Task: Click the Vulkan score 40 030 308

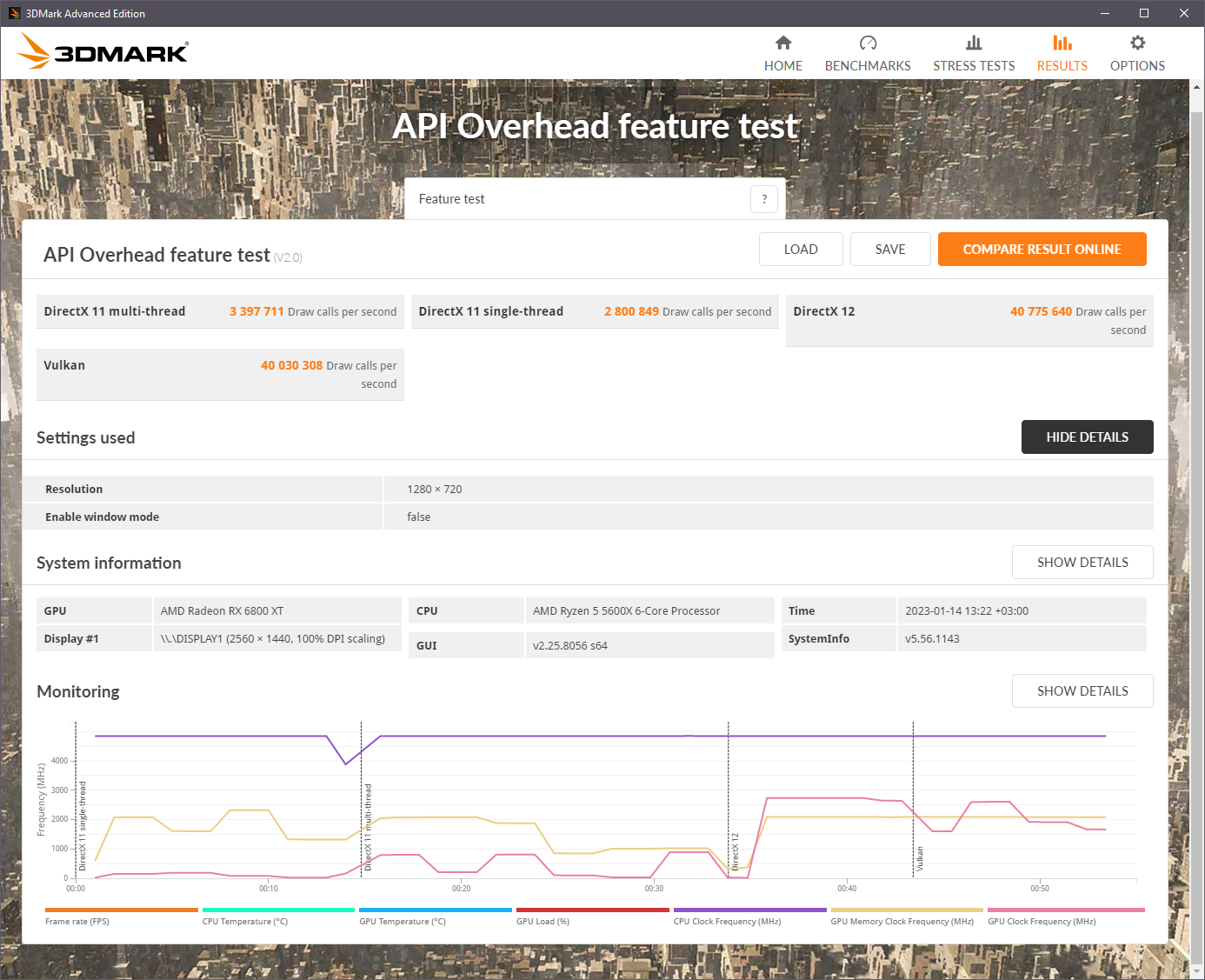Action: pyautogui.click(x=291, y=365)
